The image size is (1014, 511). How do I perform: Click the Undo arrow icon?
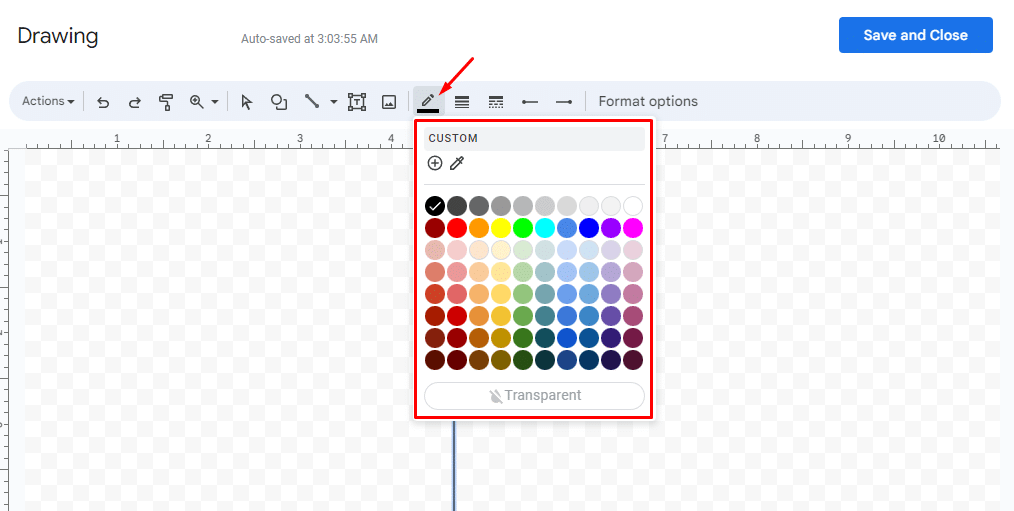pos(103,101)
